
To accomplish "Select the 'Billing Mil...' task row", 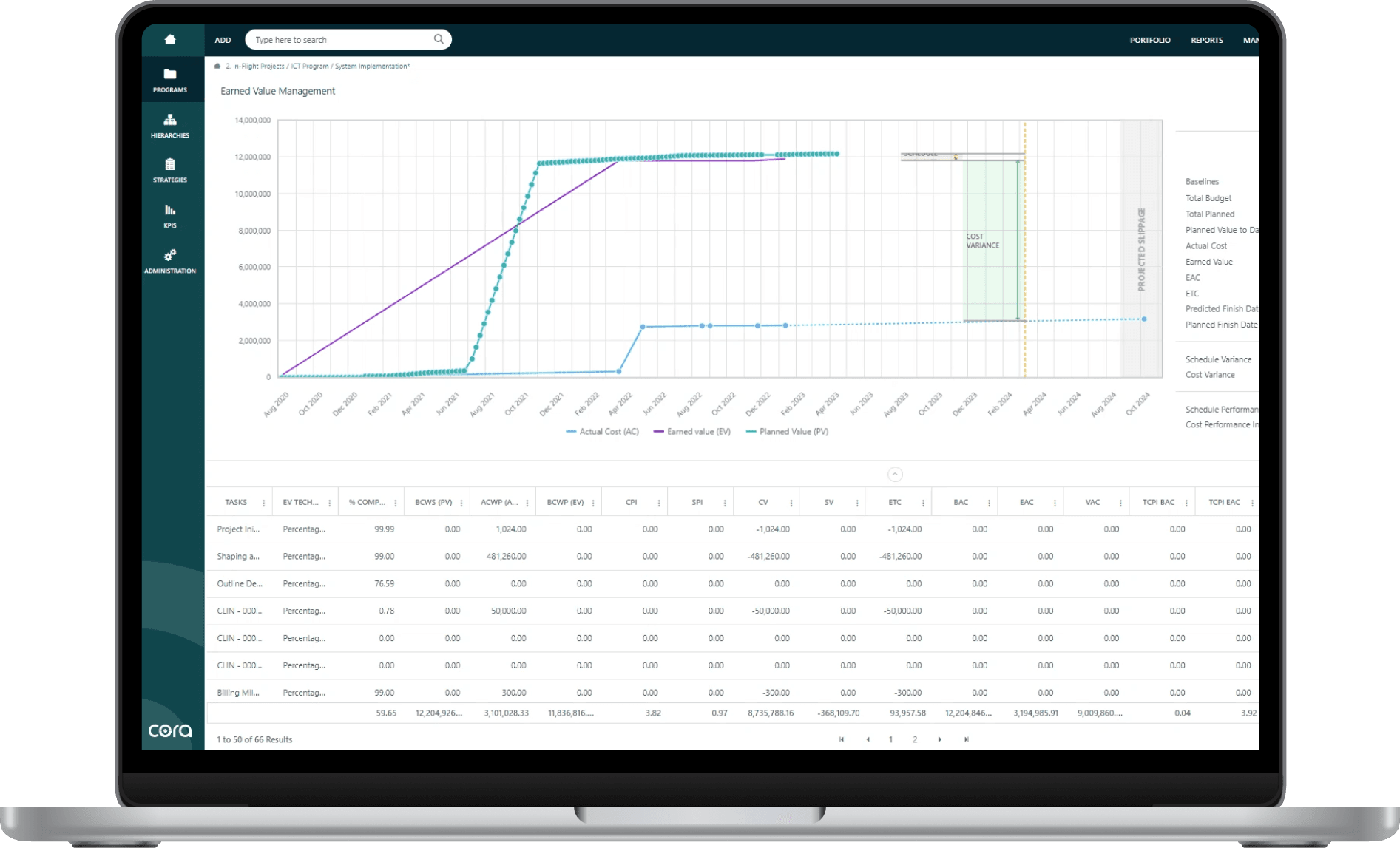I will click(732, 693).
